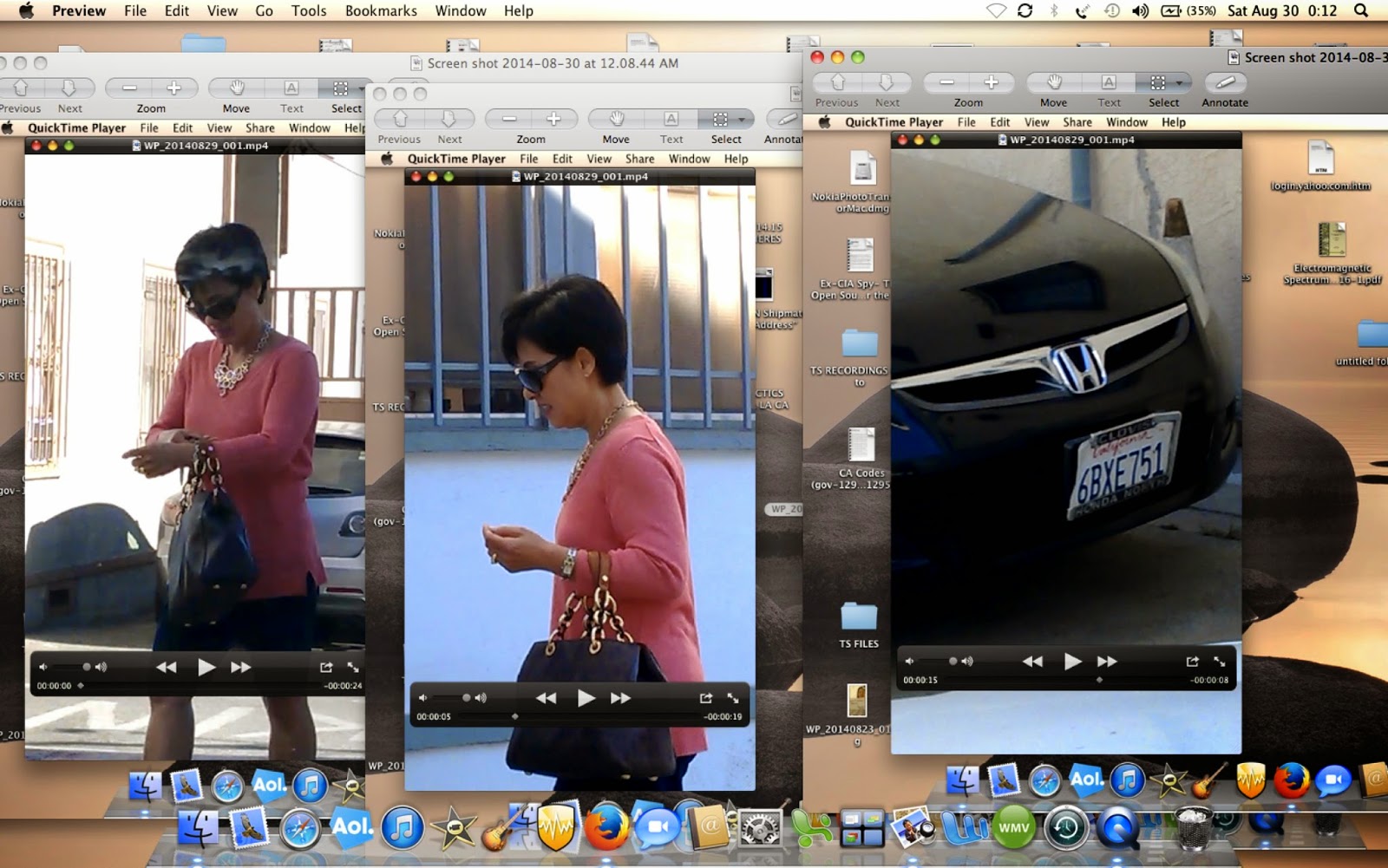
Task: Zoom out in right Preview window toolbar
Action: pyautogui.click(x=946, y=82)
